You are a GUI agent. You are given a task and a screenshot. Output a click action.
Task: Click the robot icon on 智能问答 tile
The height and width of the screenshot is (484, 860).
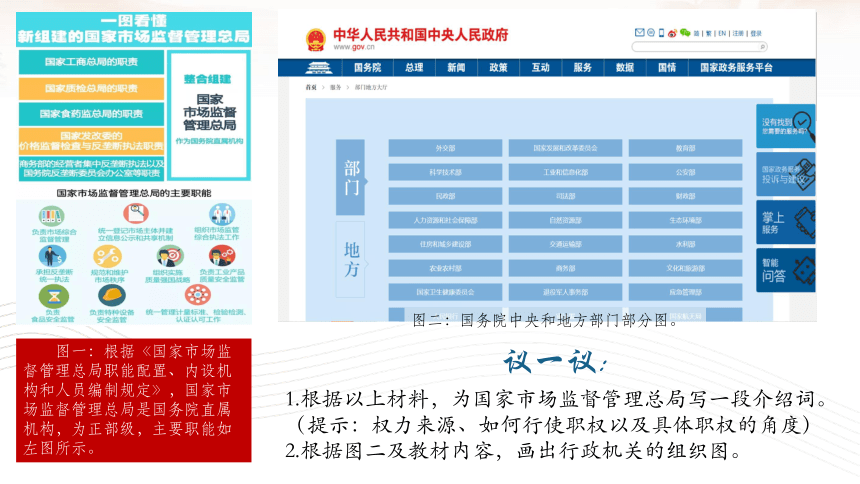804,271
